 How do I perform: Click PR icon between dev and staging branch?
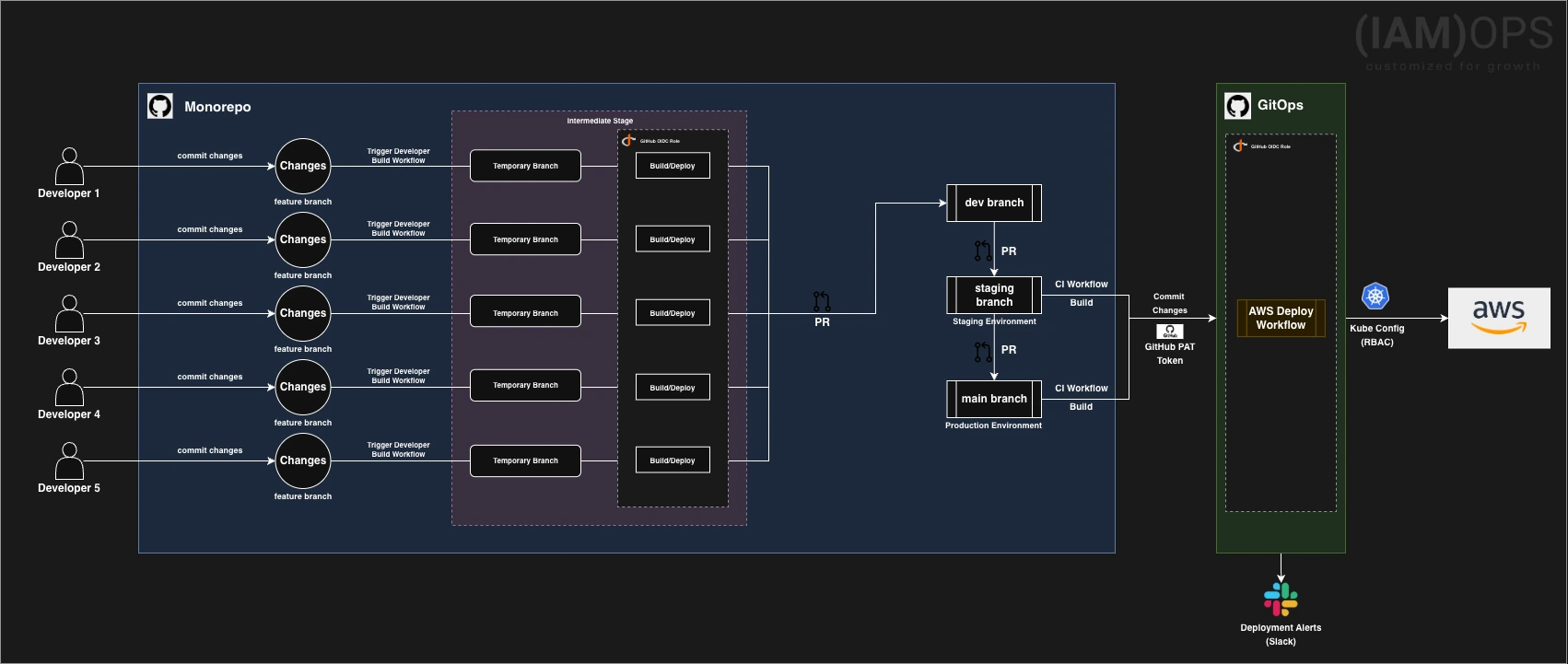pos(983,250)
